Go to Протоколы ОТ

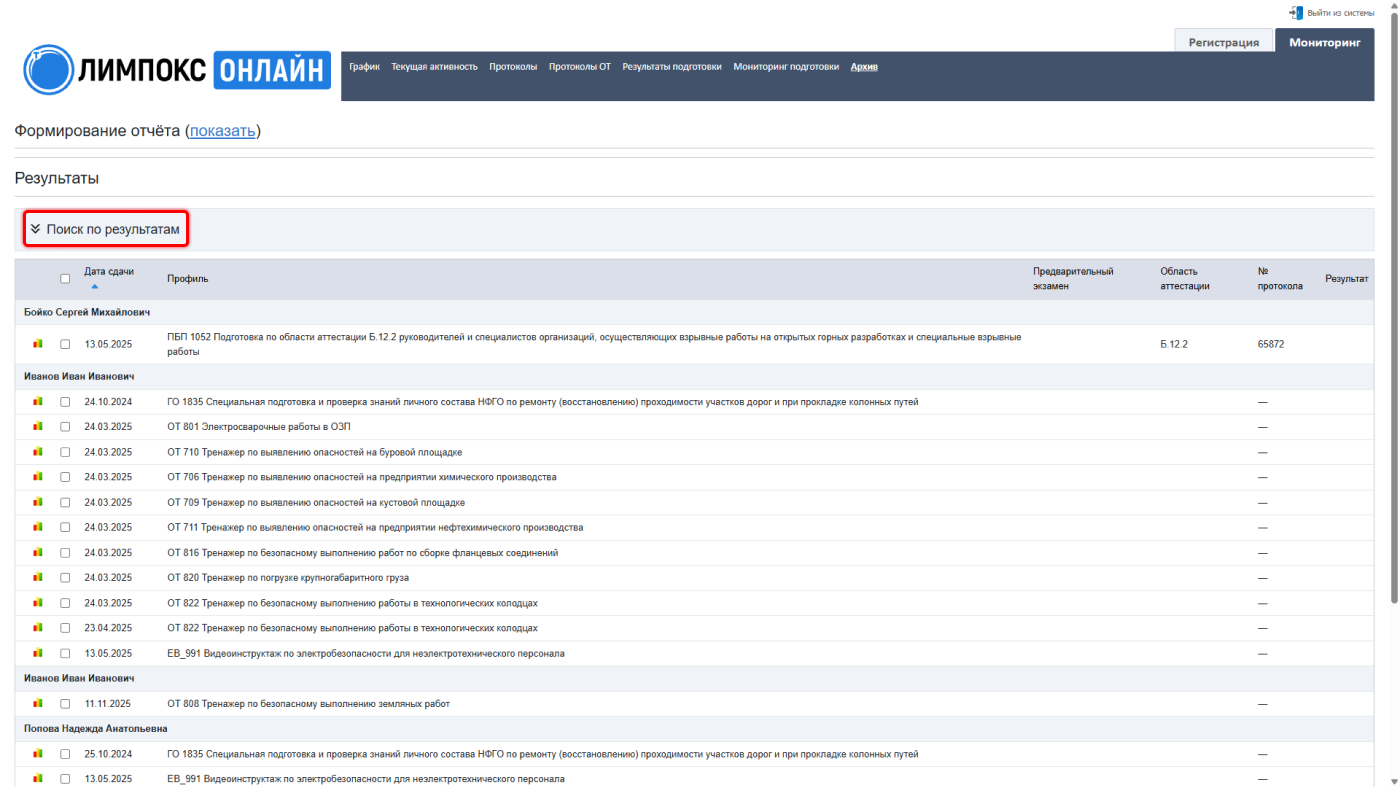point(580,67)
